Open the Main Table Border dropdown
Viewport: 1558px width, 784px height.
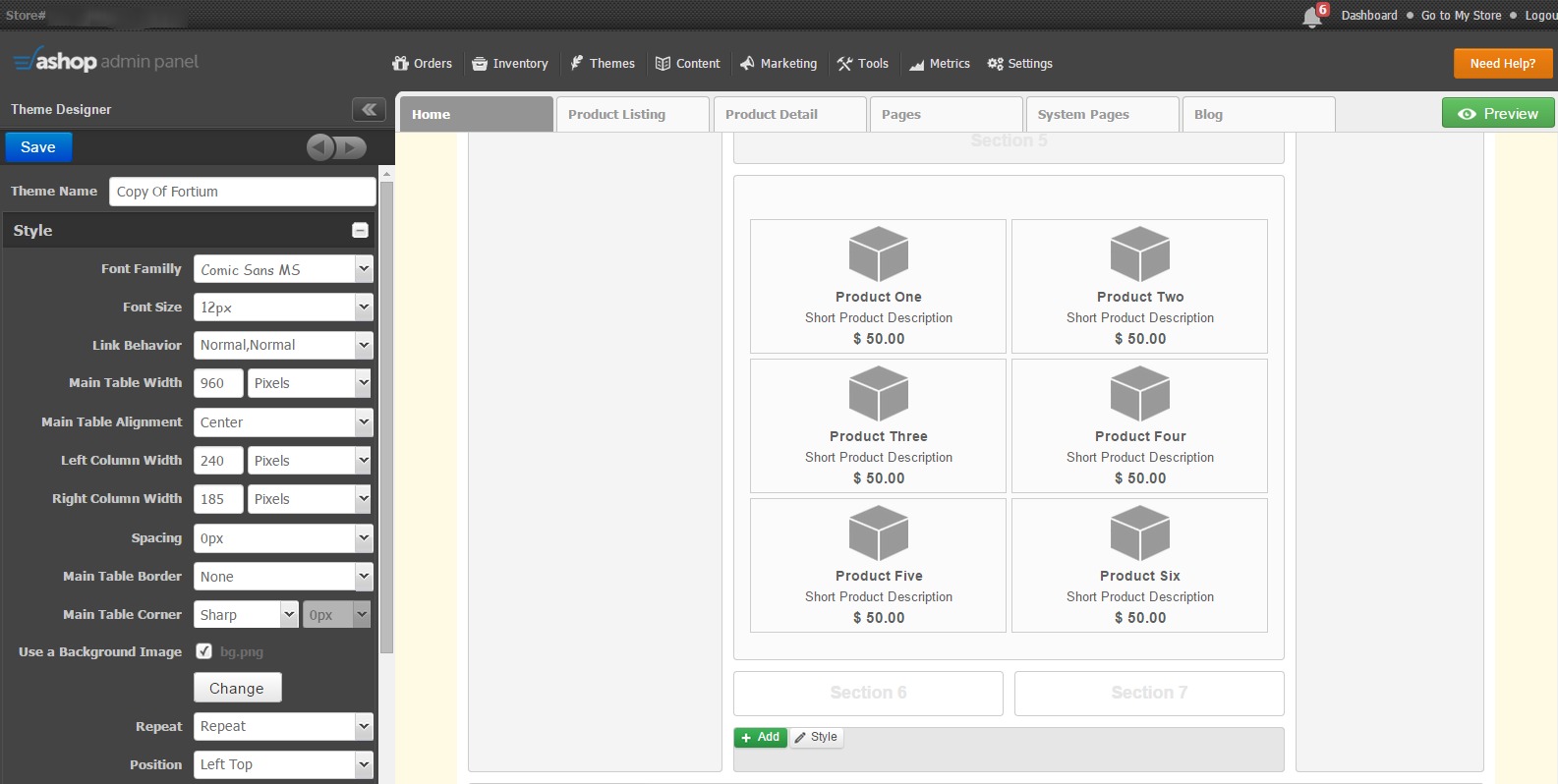pyautogui.click(x=283, y=577)
